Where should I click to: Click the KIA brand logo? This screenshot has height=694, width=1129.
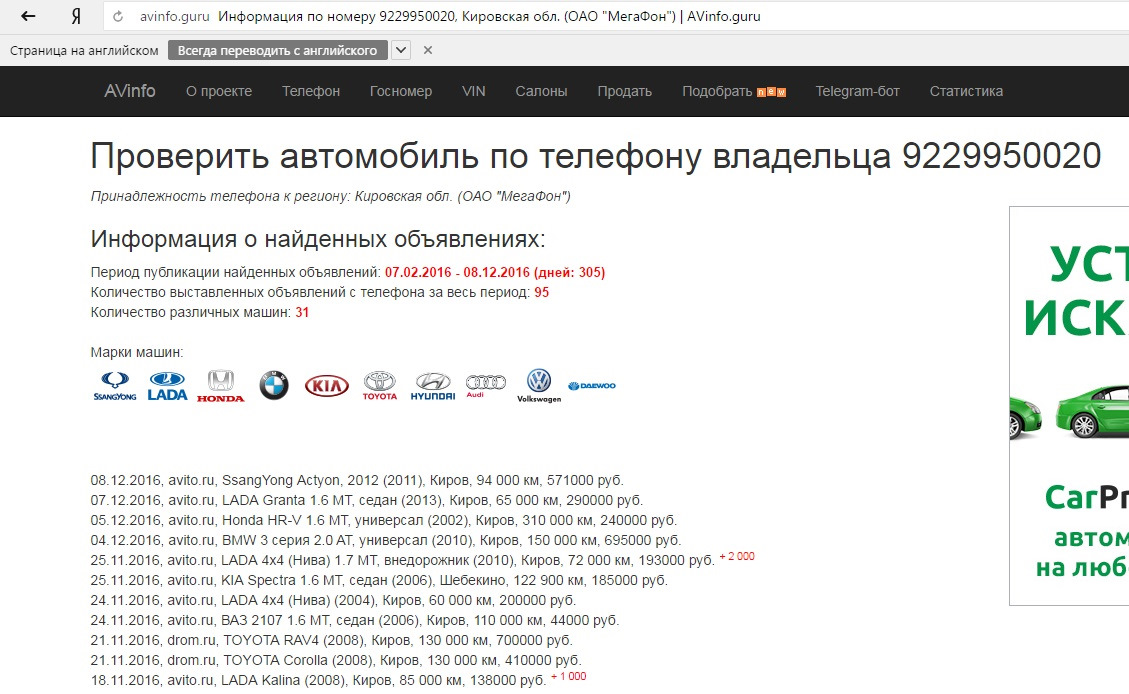(x=327, y=386)
